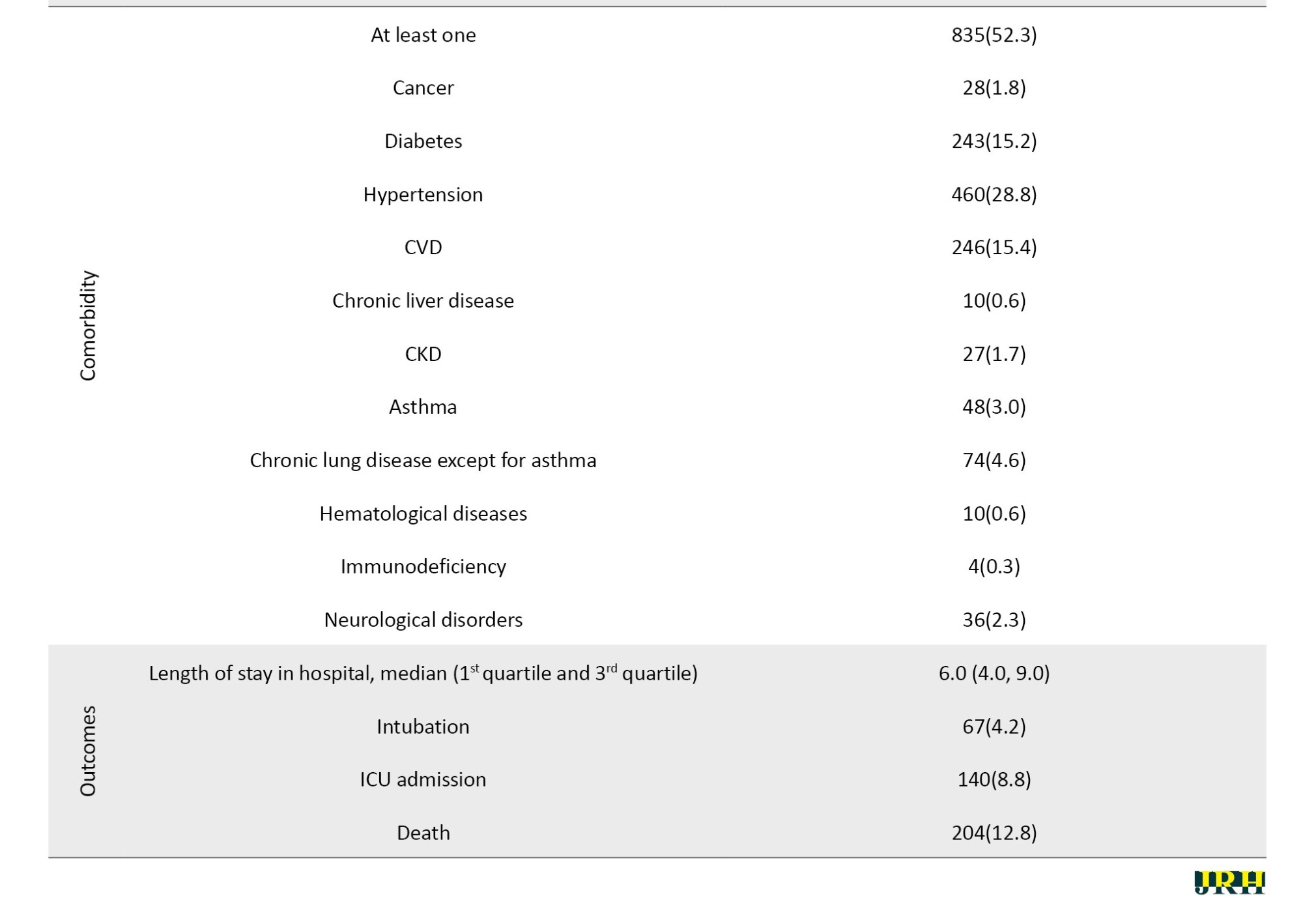
Task: Select 'Chronic lung disease except for asthma'
Action: 423,460
